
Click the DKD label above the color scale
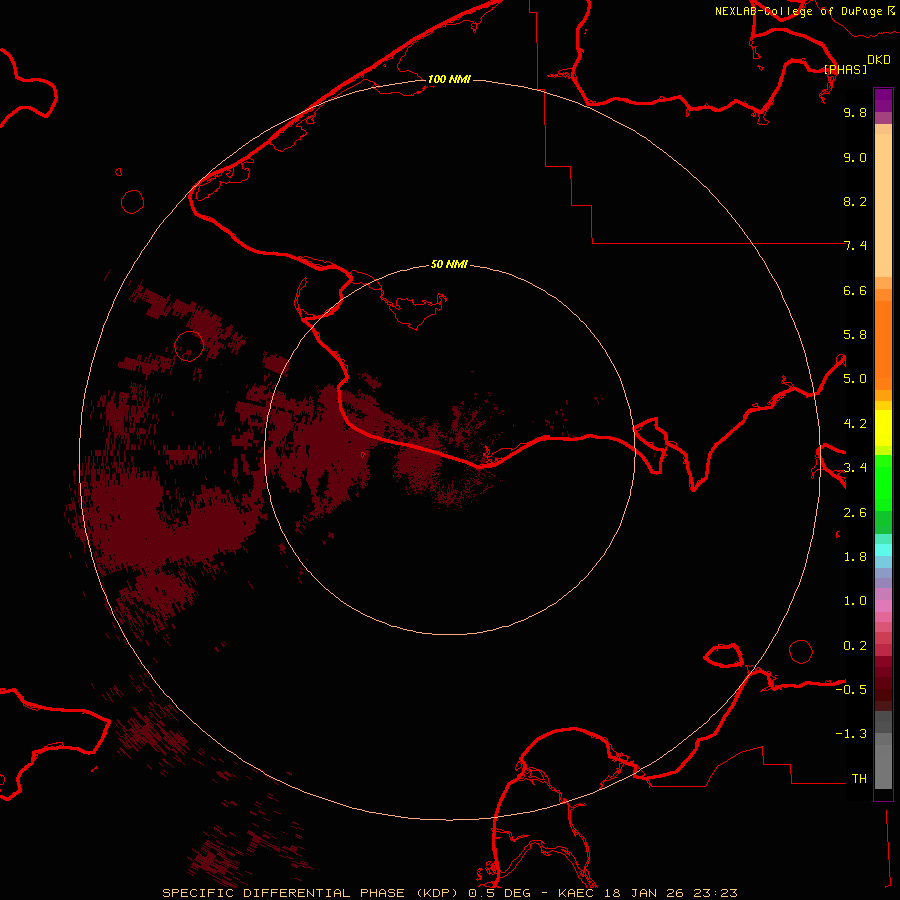[879, 60]
